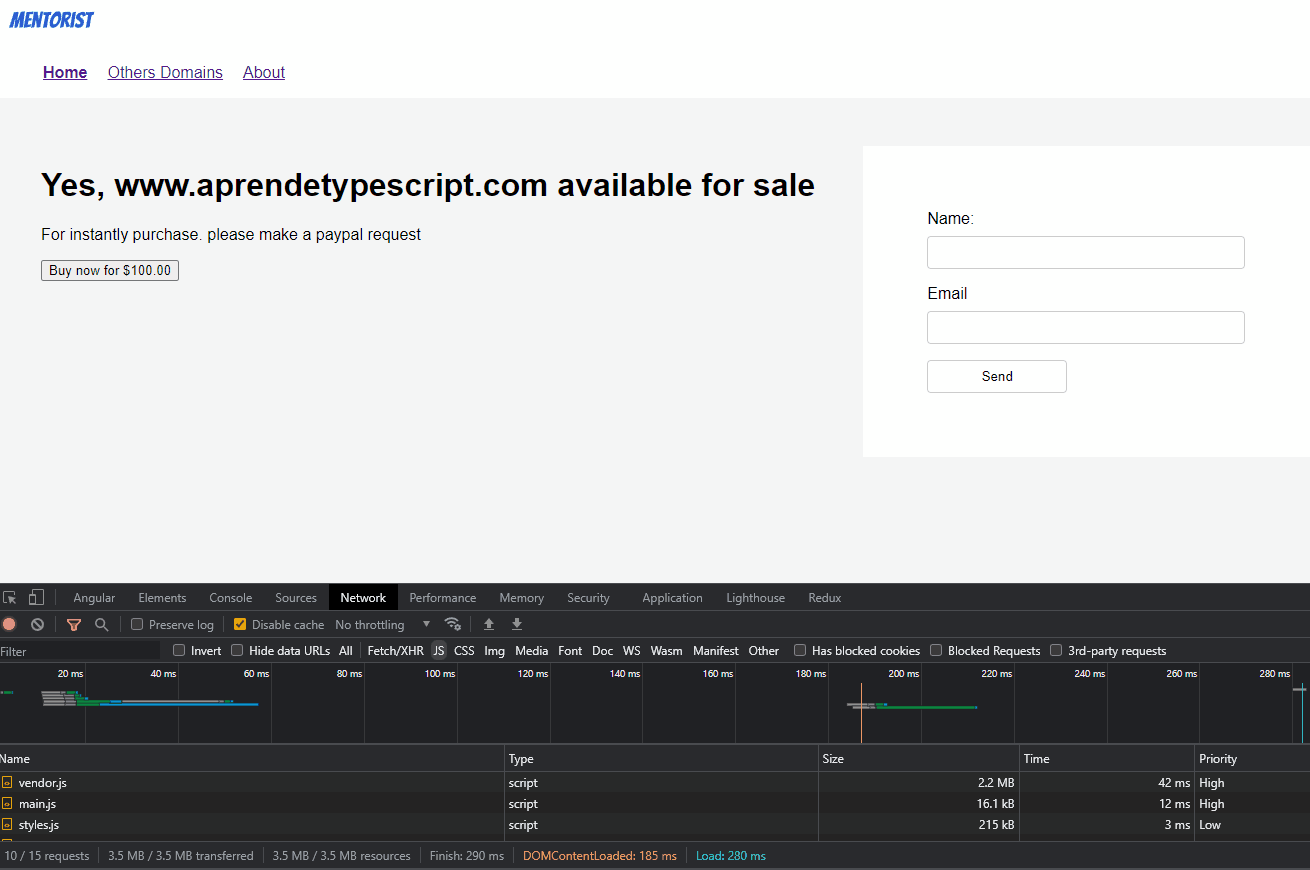The image size is (1310, 870).
Task: Sort requests by the Priority column header
Action: (1218, 759)
